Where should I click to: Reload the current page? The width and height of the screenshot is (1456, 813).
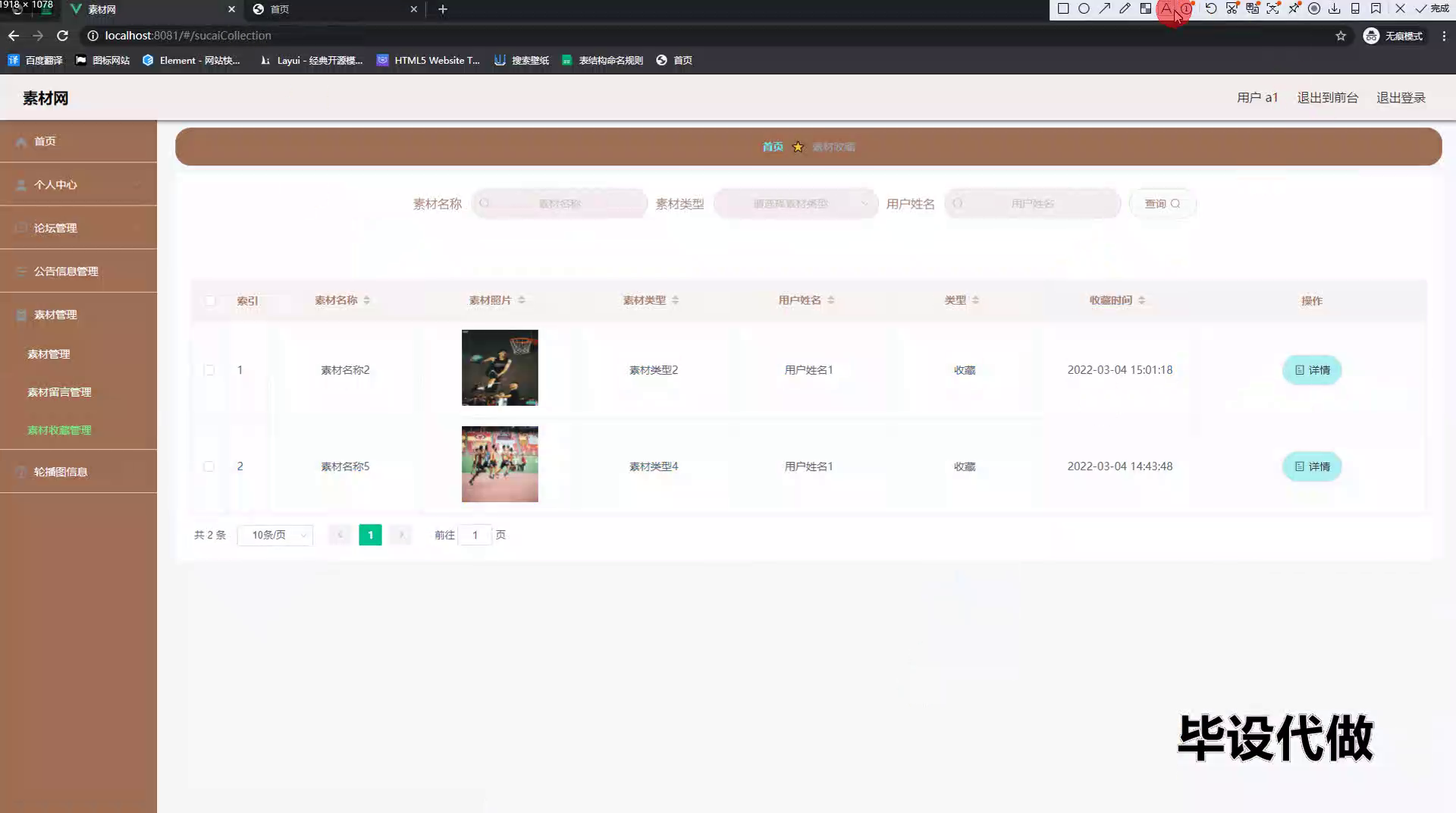[x=63, y=36]
